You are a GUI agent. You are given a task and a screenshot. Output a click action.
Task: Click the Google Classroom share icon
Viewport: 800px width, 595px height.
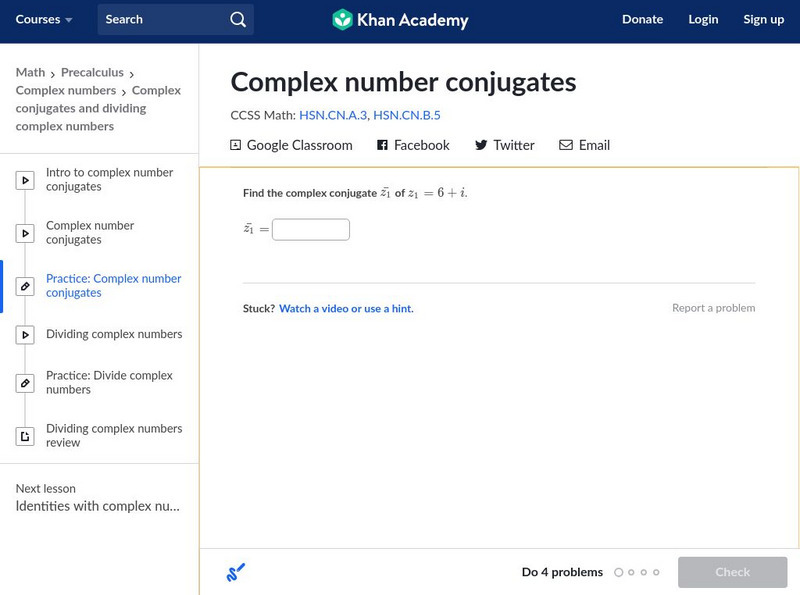(x=236, y=145)
